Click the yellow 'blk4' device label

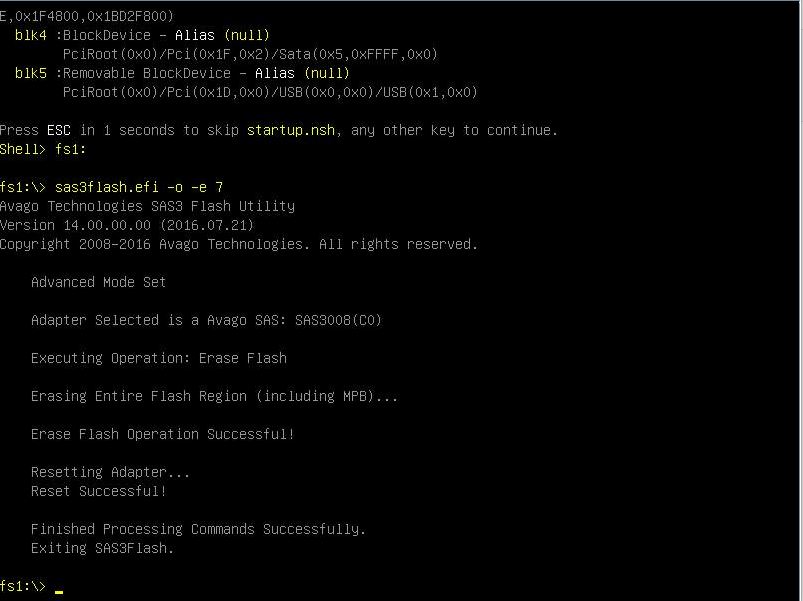pyautogui.click(x=31, y=35)
